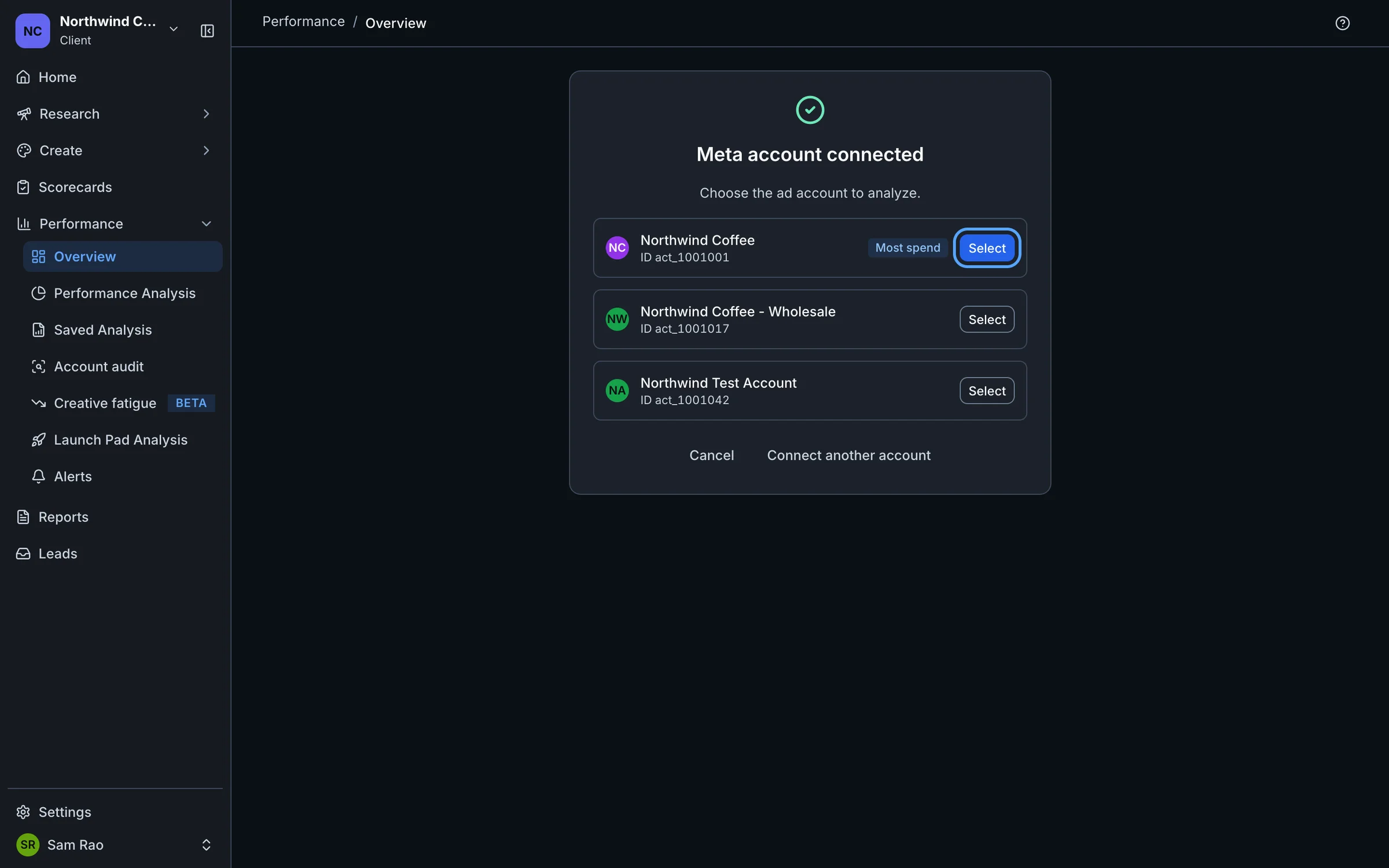The image size is (1389, 868).
Task: Click Performance breadcrumb link
Action: (x=303, y=21)
